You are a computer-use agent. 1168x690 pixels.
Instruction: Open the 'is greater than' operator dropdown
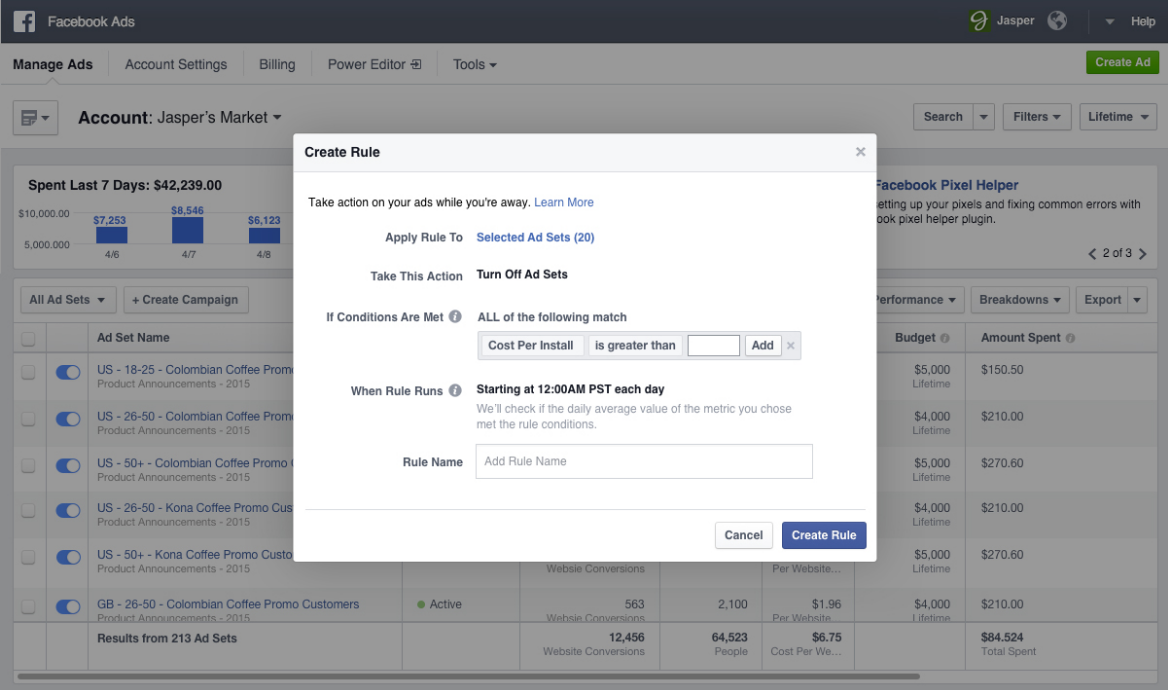click(x=635, y=346)
